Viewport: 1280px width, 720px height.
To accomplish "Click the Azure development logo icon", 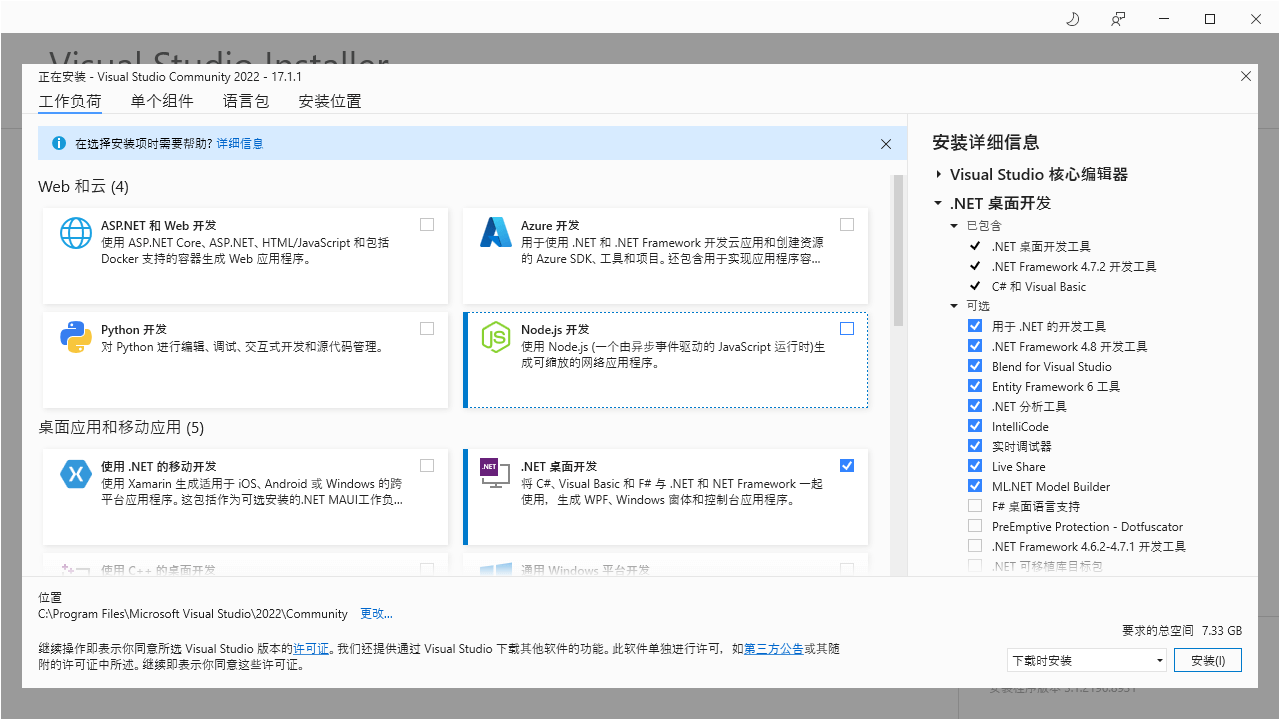I will (x=496, y=233).
